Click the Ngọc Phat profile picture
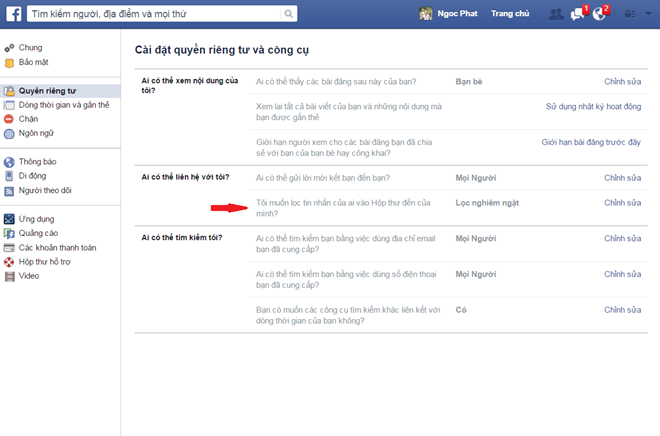This screenshot has width=660, height=436. (425, 14)
